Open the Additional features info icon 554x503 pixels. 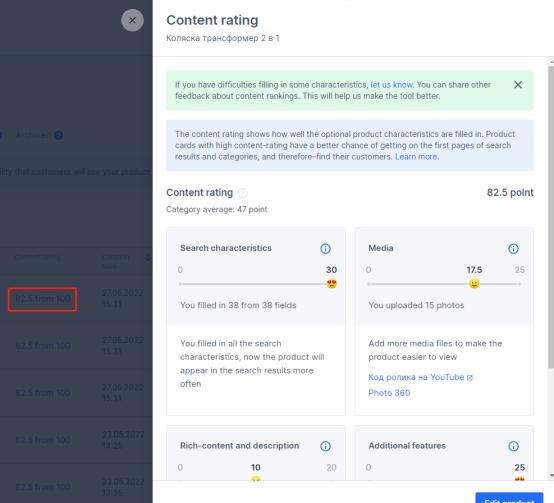click(513, 446)
